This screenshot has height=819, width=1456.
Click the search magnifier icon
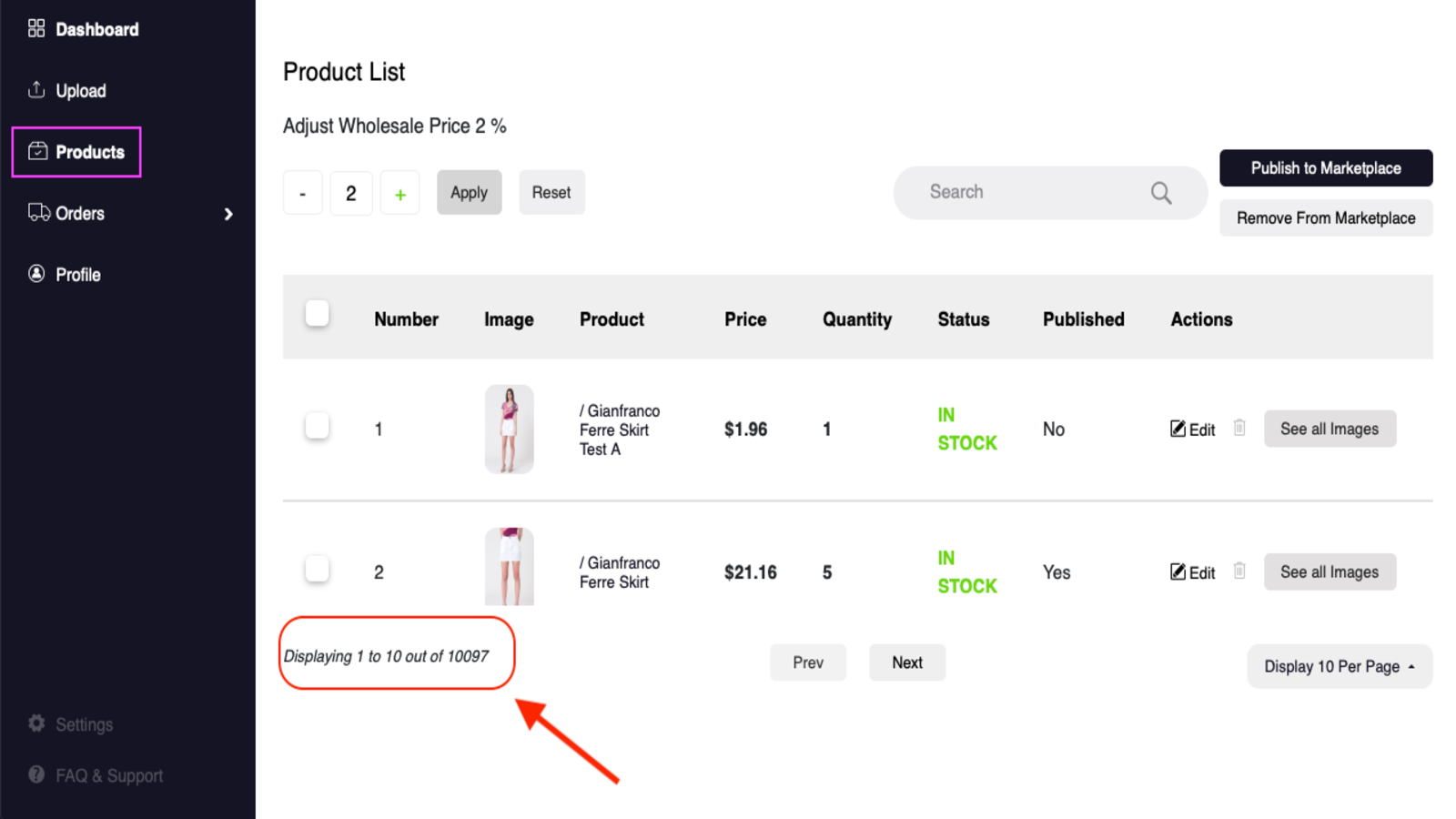click(1160, 193)
